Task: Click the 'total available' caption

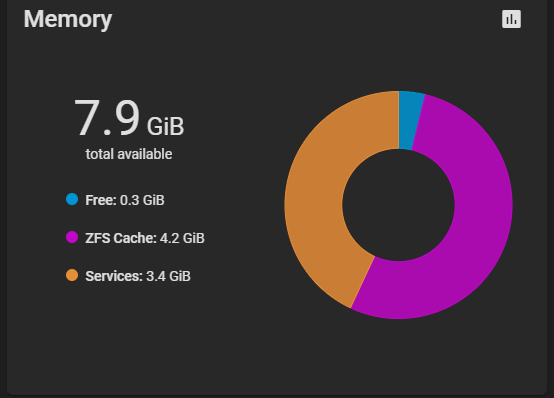Action: coord(129,154)
